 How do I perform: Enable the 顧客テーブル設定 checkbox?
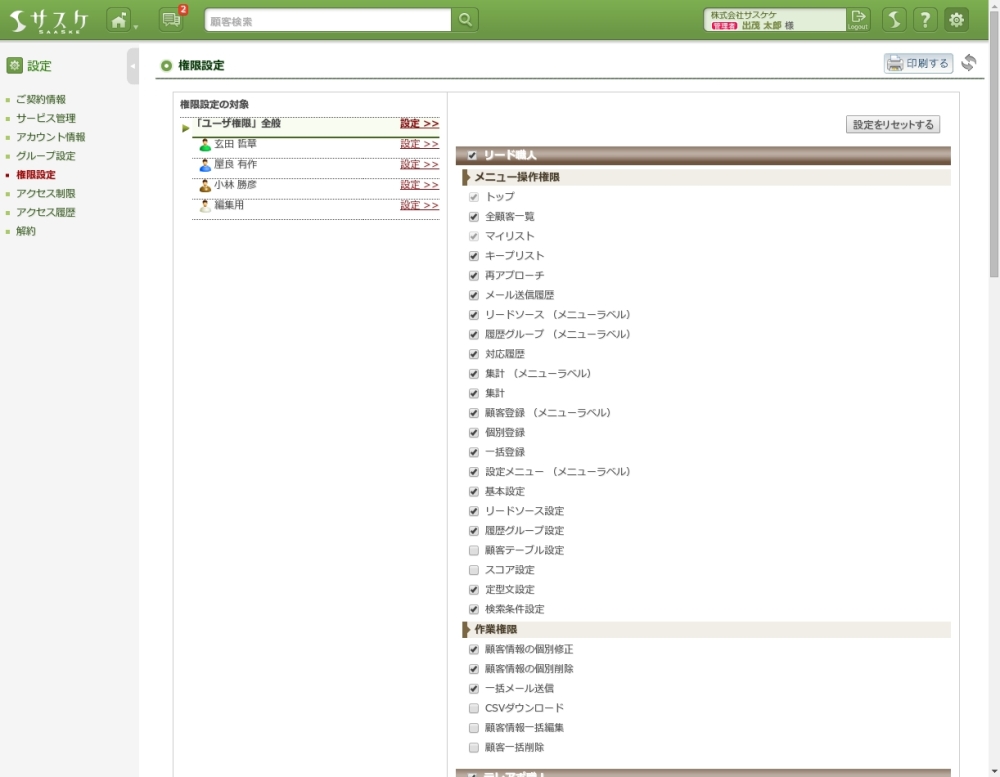(474, 550)
